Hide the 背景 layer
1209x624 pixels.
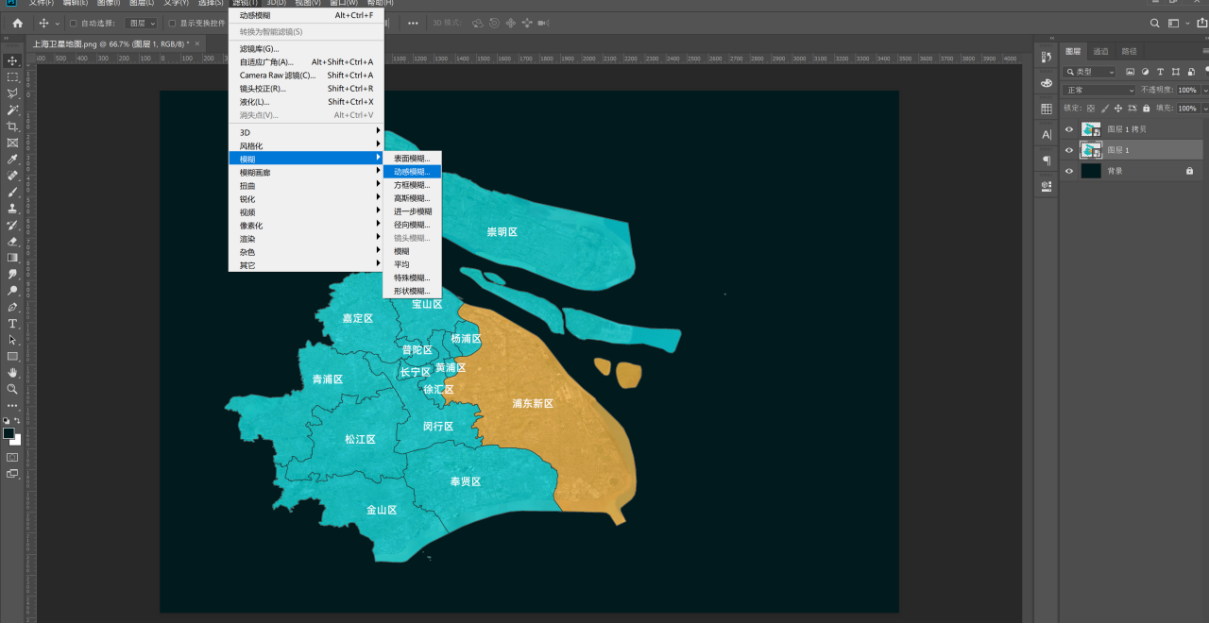click(1068, 171)
